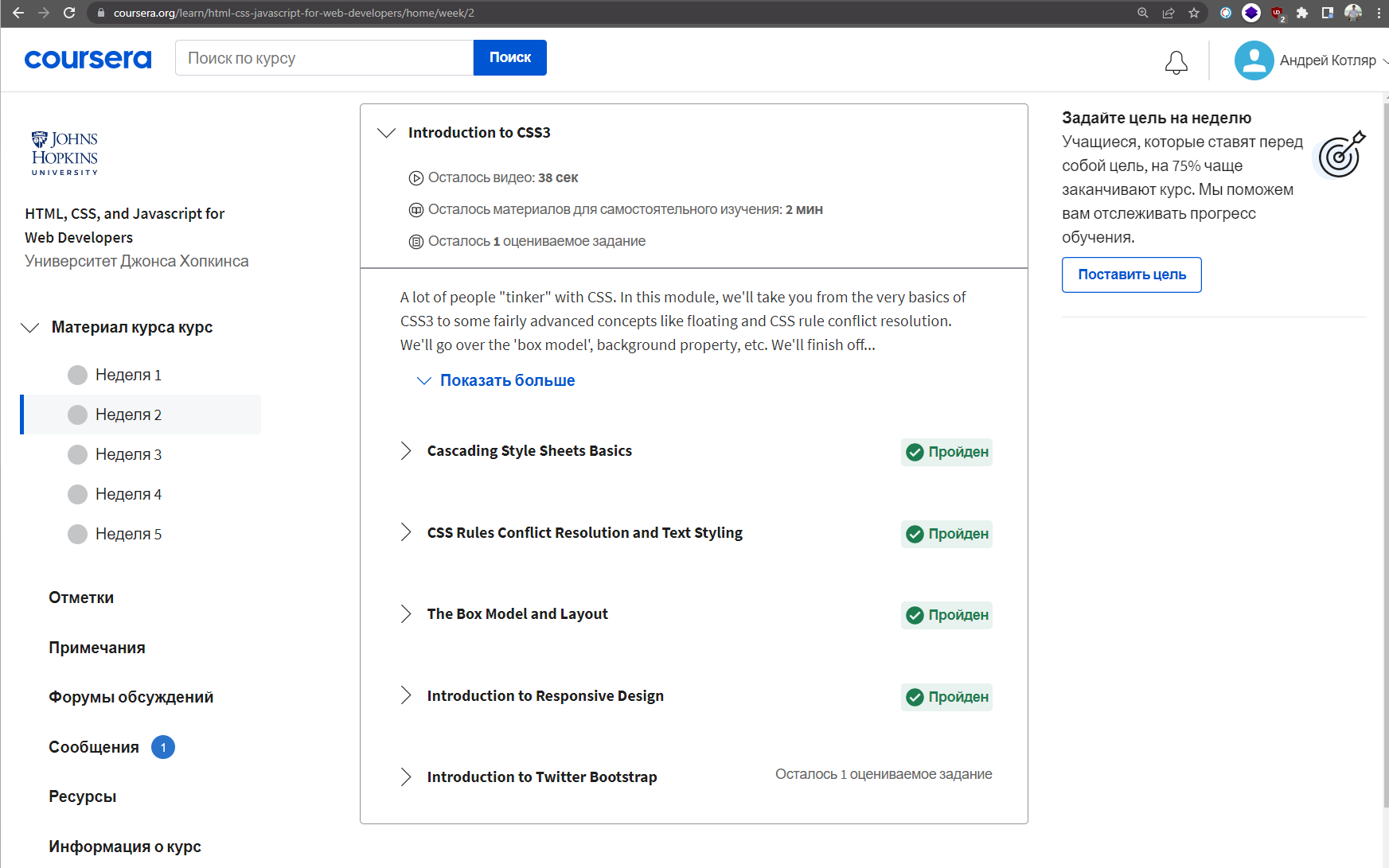Click Поставить цель button
Viewport: 1389px width, 868px height.
tap(1132, 274)
